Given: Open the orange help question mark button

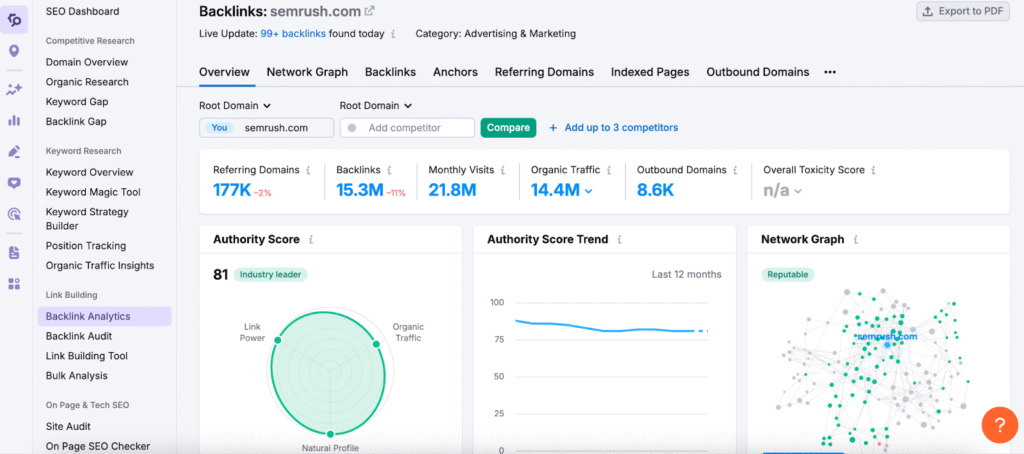Looking at the screenshot, I should pos(999,425).
